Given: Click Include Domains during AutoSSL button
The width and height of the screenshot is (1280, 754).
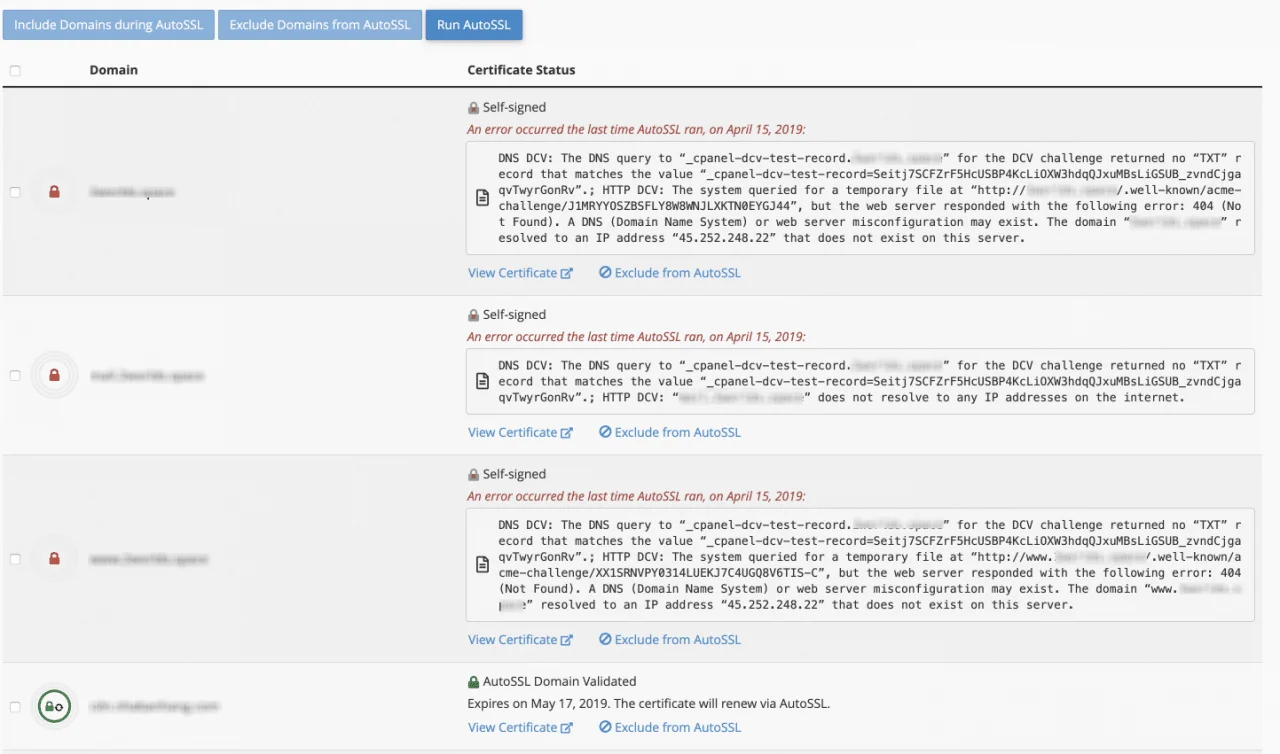Looking at the screenshot, I should (108, 25).
